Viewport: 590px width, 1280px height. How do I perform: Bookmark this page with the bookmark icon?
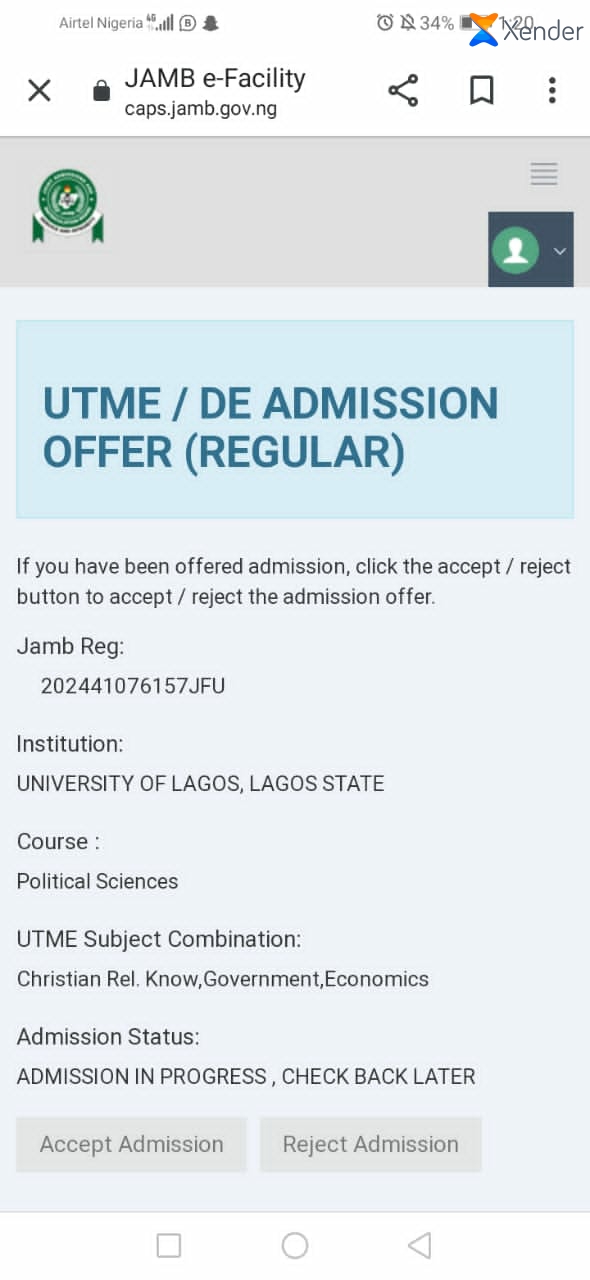(x=482, y=91)
